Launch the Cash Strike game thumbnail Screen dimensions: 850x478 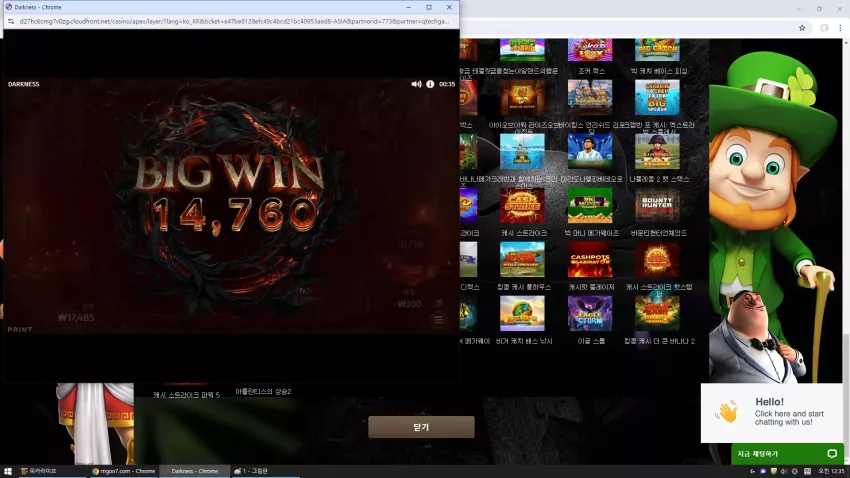point(522,206)
